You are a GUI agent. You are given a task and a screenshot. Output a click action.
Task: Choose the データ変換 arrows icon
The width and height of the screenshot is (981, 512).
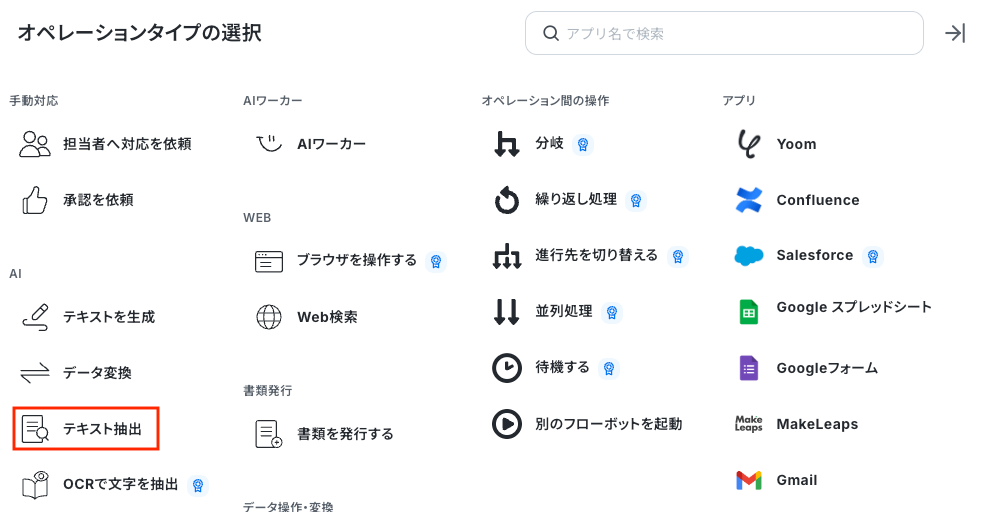(35, 373)
